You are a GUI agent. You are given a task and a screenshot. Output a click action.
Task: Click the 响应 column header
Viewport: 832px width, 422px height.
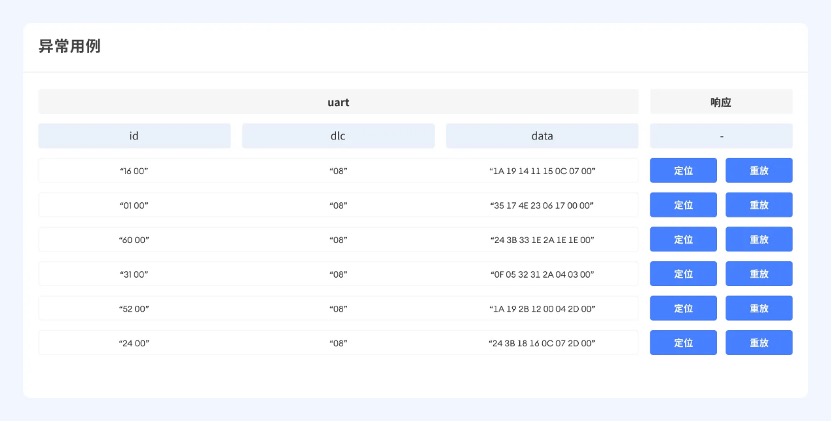pos(721,102)
